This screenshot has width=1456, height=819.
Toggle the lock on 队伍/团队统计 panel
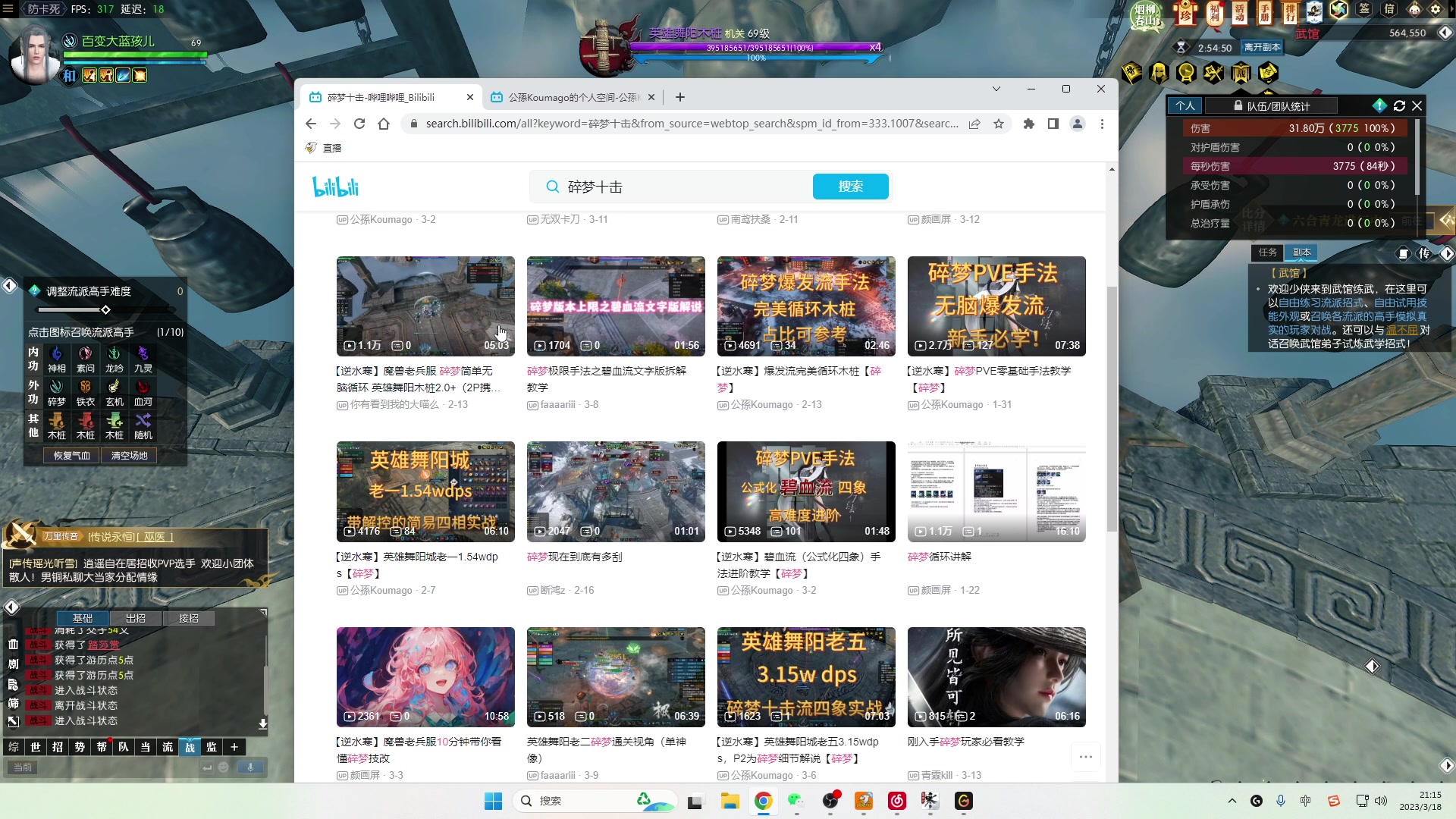(1238, 105)
